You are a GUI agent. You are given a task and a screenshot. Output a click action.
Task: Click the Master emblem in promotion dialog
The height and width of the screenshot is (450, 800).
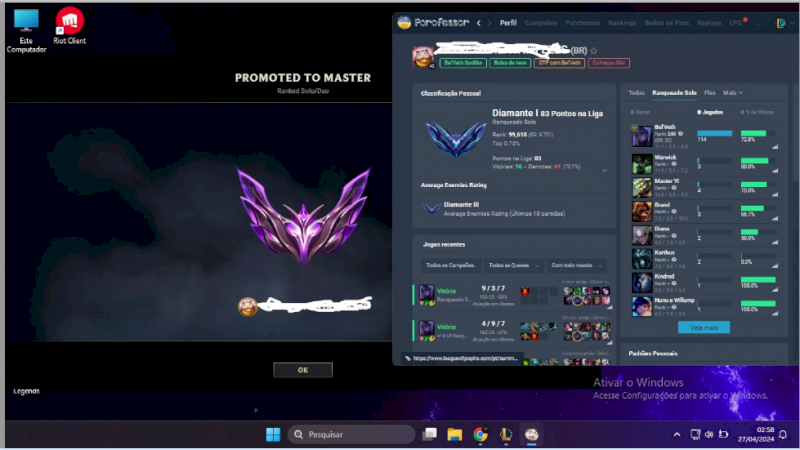pyautogui.click(x=303, y=214)
